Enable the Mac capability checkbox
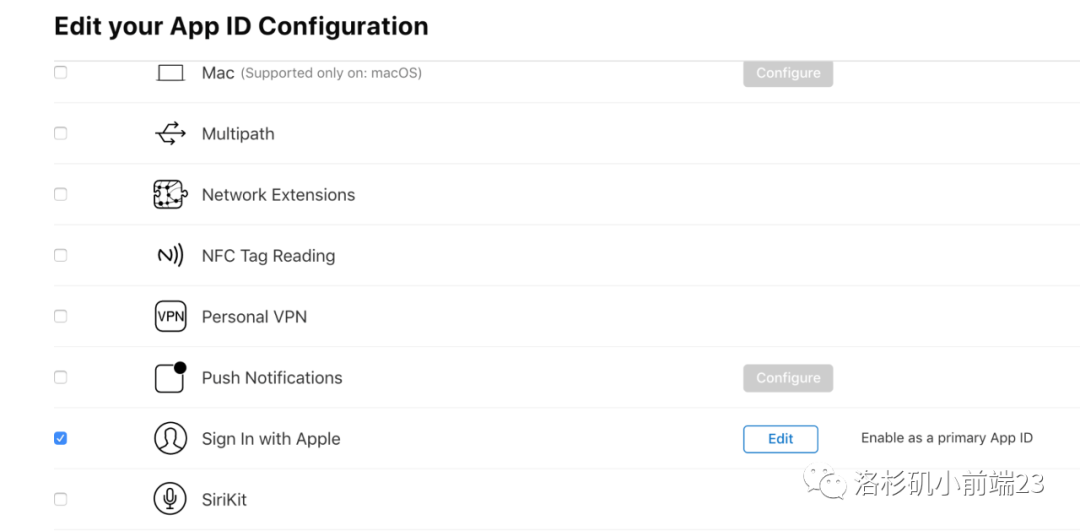Screen dimensions: 1080x531 tap(60, 73)
